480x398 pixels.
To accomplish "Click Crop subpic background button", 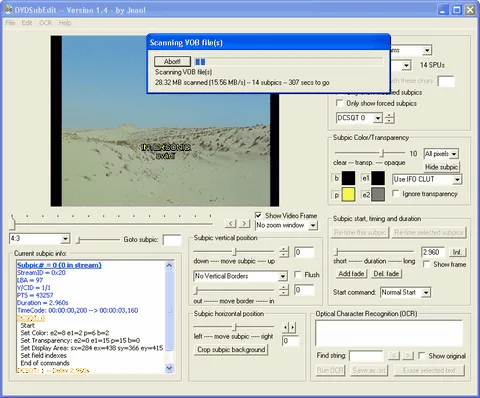I will [231, 350].
